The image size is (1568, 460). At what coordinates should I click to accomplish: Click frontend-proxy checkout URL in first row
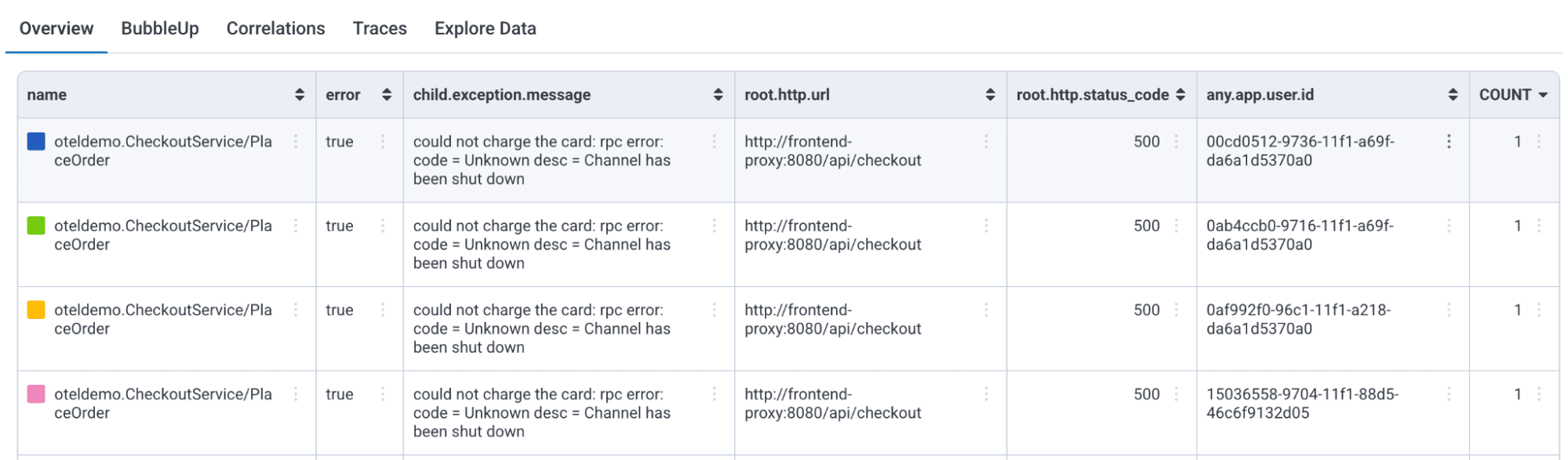(x=833, y=150)
